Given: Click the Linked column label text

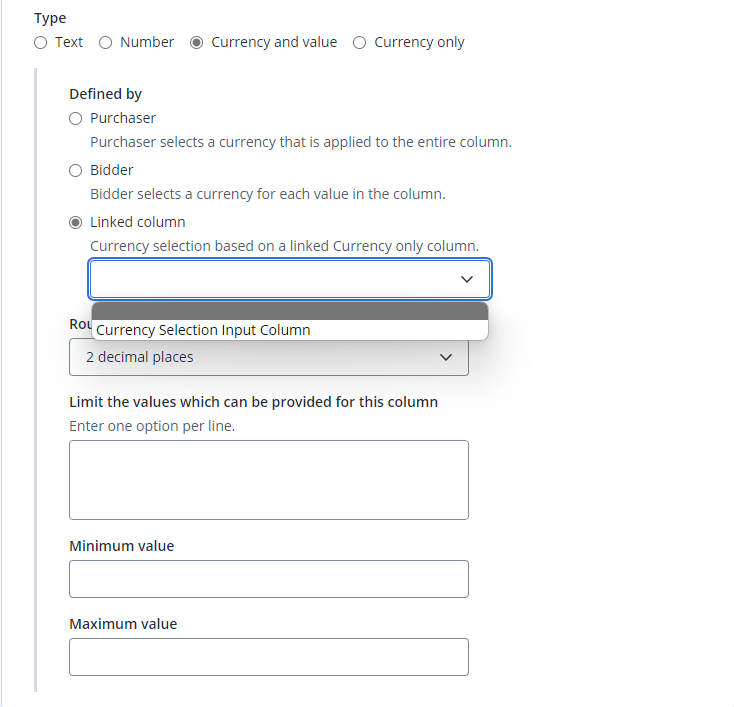Looking at the screenshot, I should (138, 222).
